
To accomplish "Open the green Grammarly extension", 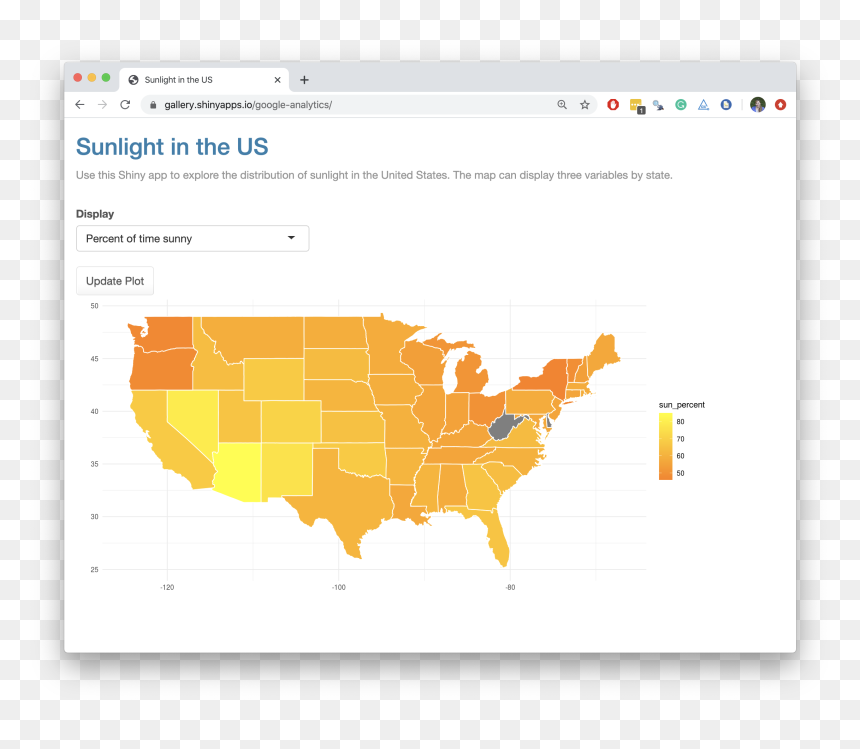I will tap(681, 105).
